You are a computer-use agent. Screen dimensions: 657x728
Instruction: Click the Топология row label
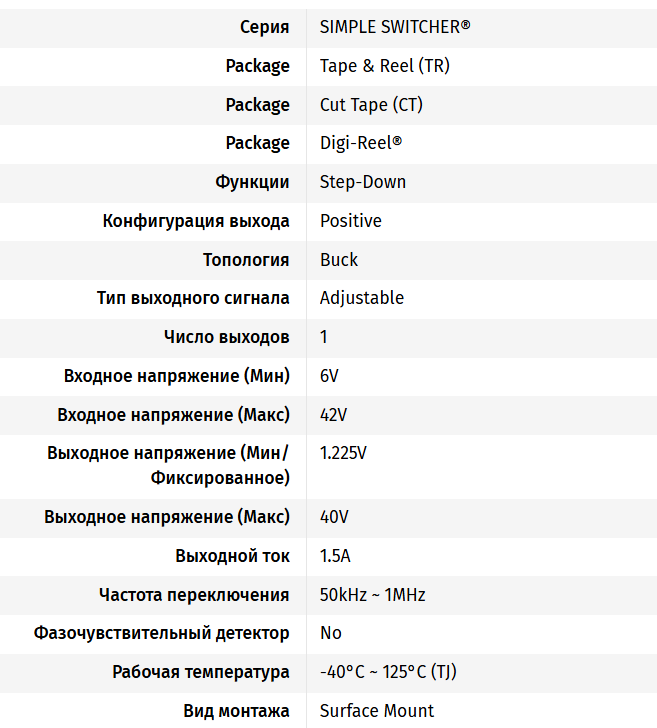point(246,260)
